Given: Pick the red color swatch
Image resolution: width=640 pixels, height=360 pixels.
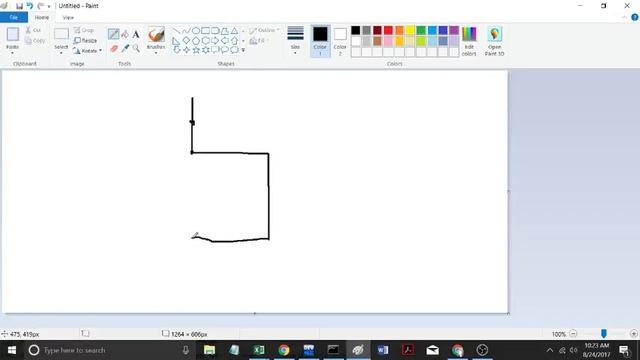Looking at the screenshot, I should pyautogui.click(x=388, y=30).
